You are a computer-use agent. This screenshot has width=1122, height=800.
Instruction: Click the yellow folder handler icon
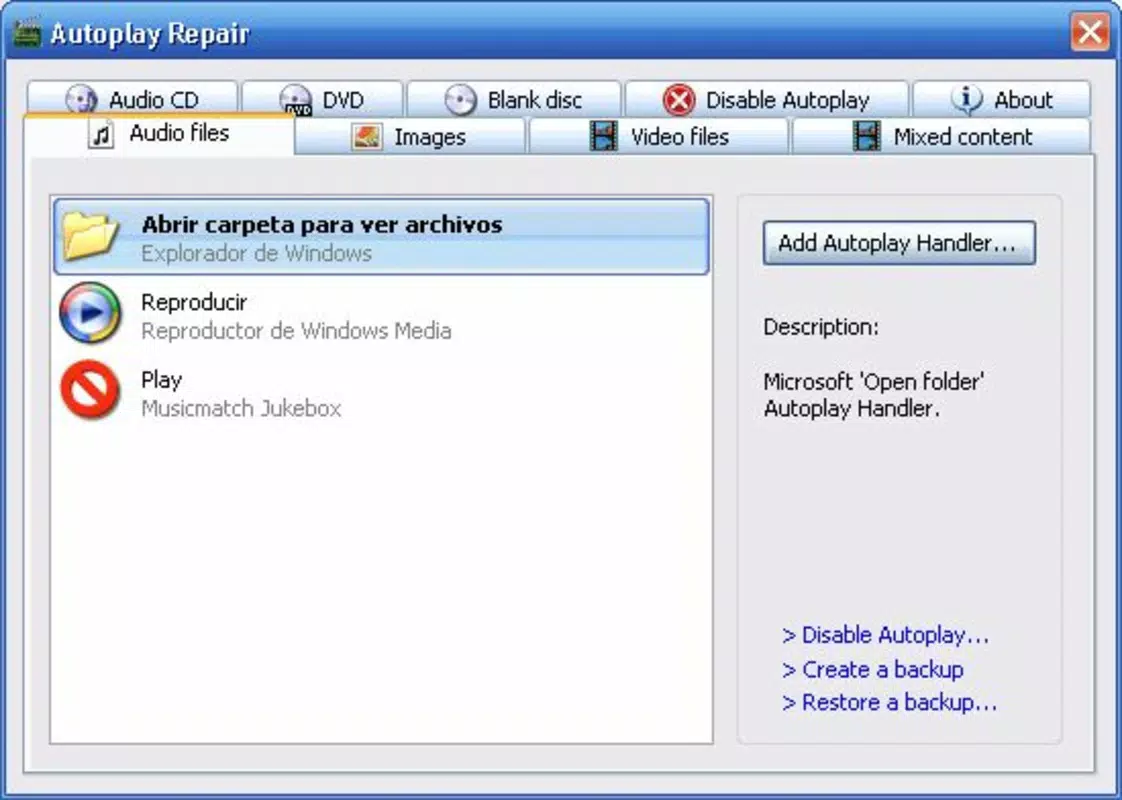tap(89, 235)
